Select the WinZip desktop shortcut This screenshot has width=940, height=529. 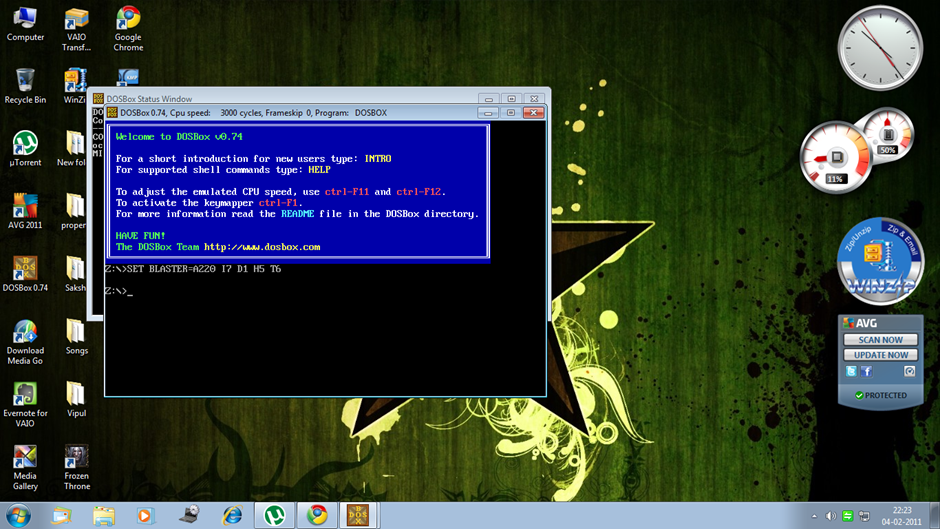coord(75,86)
